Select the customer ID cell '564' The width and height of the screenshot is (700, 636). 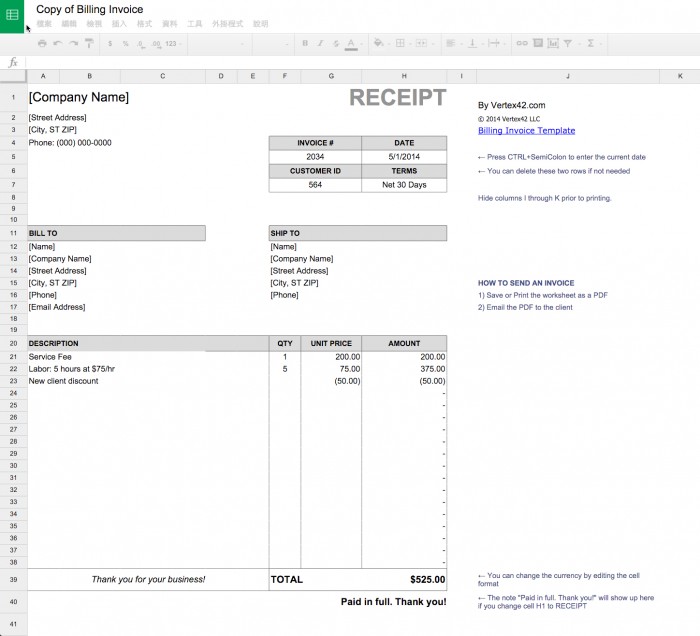click(x=315, y=185)
